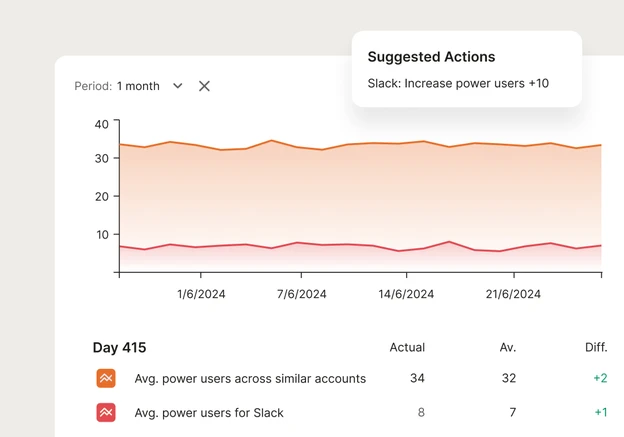Click the 10 y-axis label
Image resolution: width=624 pixels, height=437 pixels.
[102, 235]
